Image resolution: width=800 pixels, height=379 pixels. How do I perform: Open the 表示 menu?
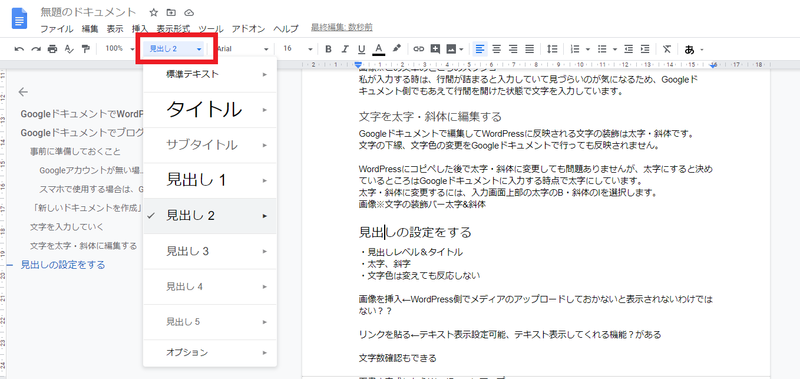click(115, 29)
